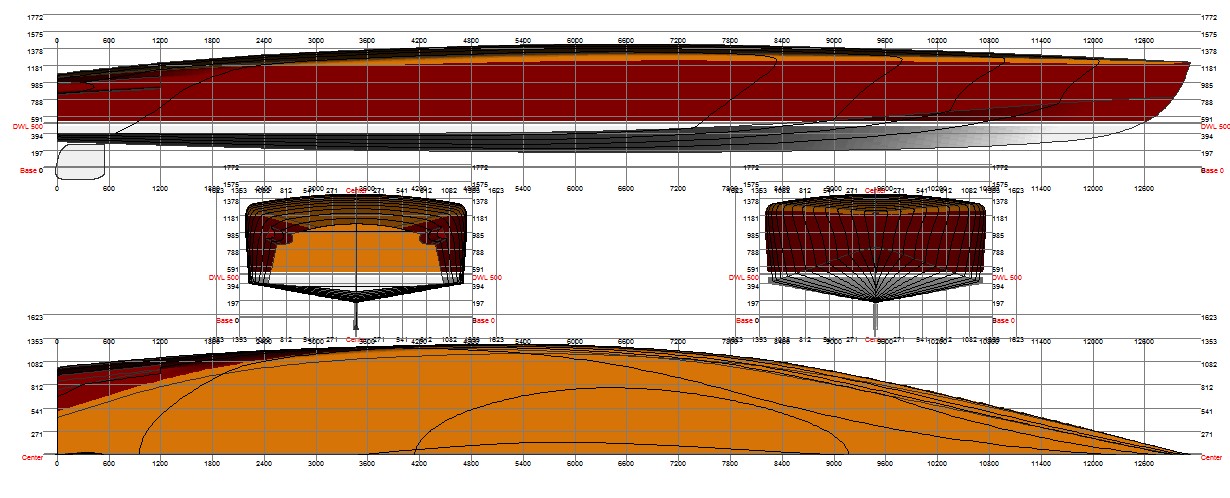Click the rudder outline at the stern

coord(81,162)
